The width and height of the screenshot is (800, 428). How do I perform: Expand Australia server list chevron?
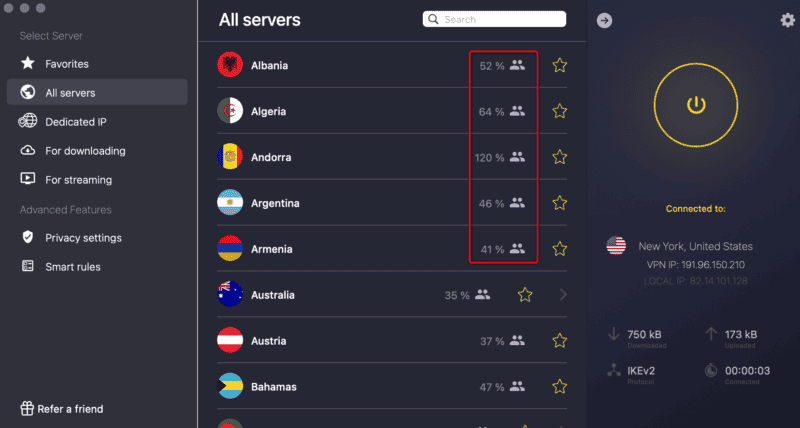pos(563,294)
